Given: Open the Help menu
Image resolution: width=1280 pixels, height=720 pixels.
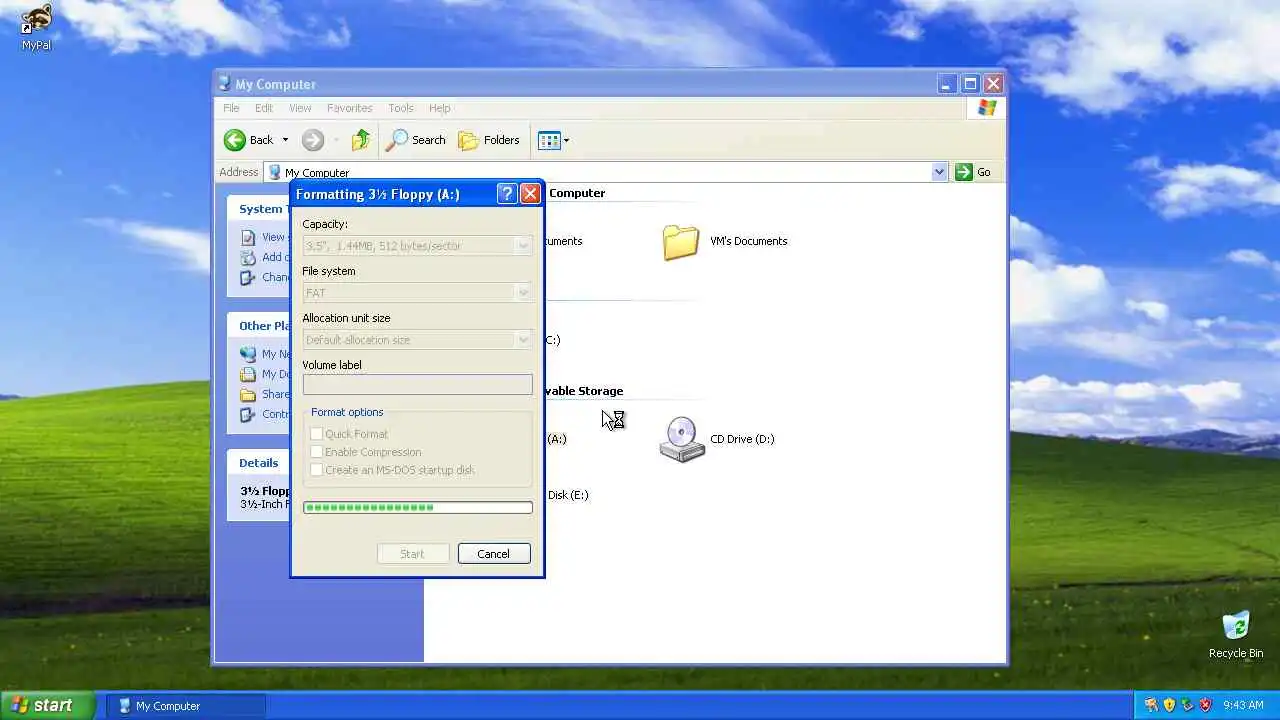Looking at the screenshot, I should (440, 108).
